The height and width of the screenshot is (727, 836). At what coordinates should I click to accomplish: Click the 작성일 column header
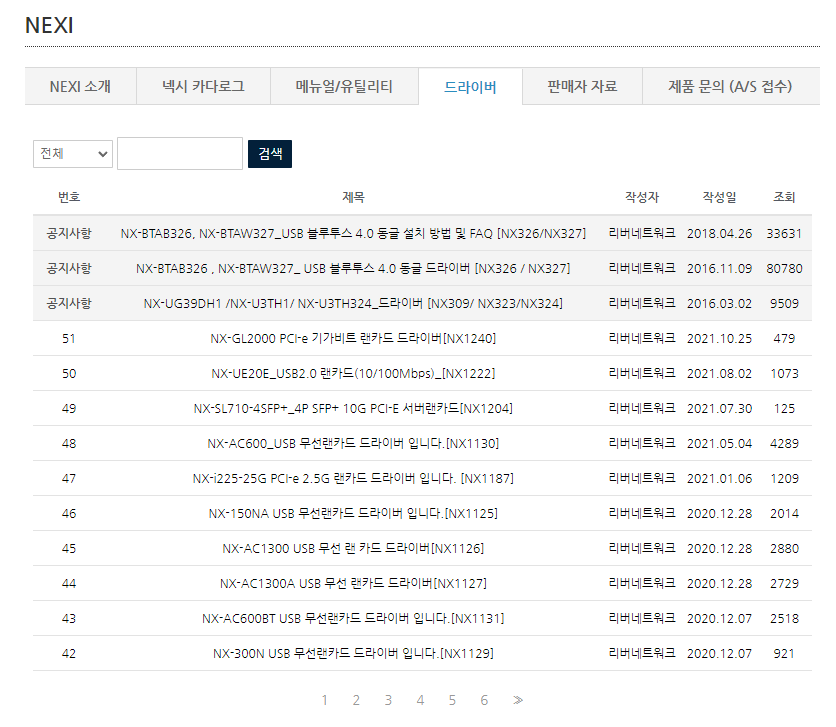[719, 197]
